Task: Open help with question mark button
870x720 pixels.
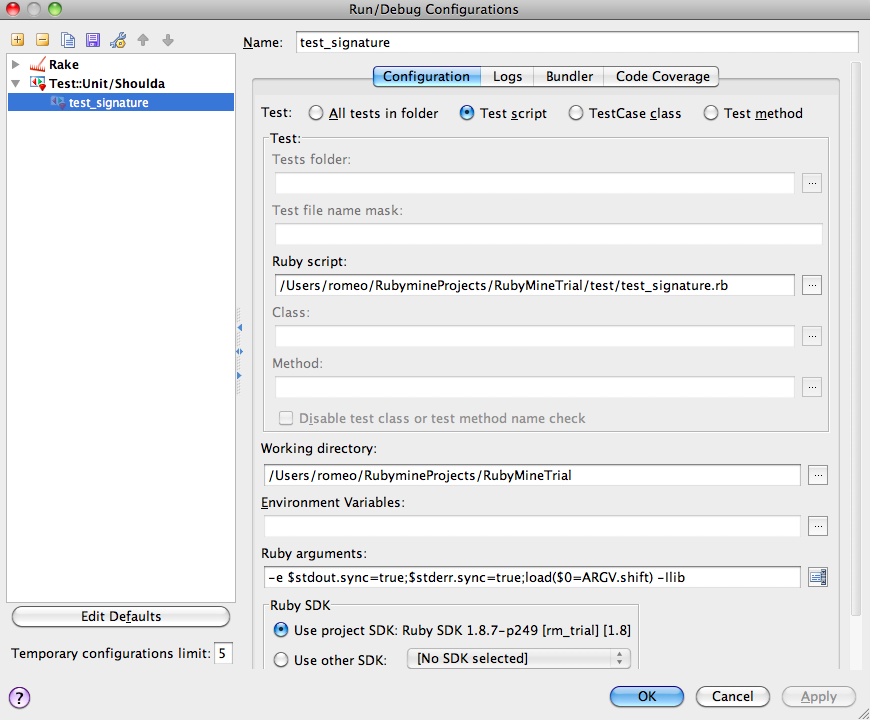Action: (19, 698)
